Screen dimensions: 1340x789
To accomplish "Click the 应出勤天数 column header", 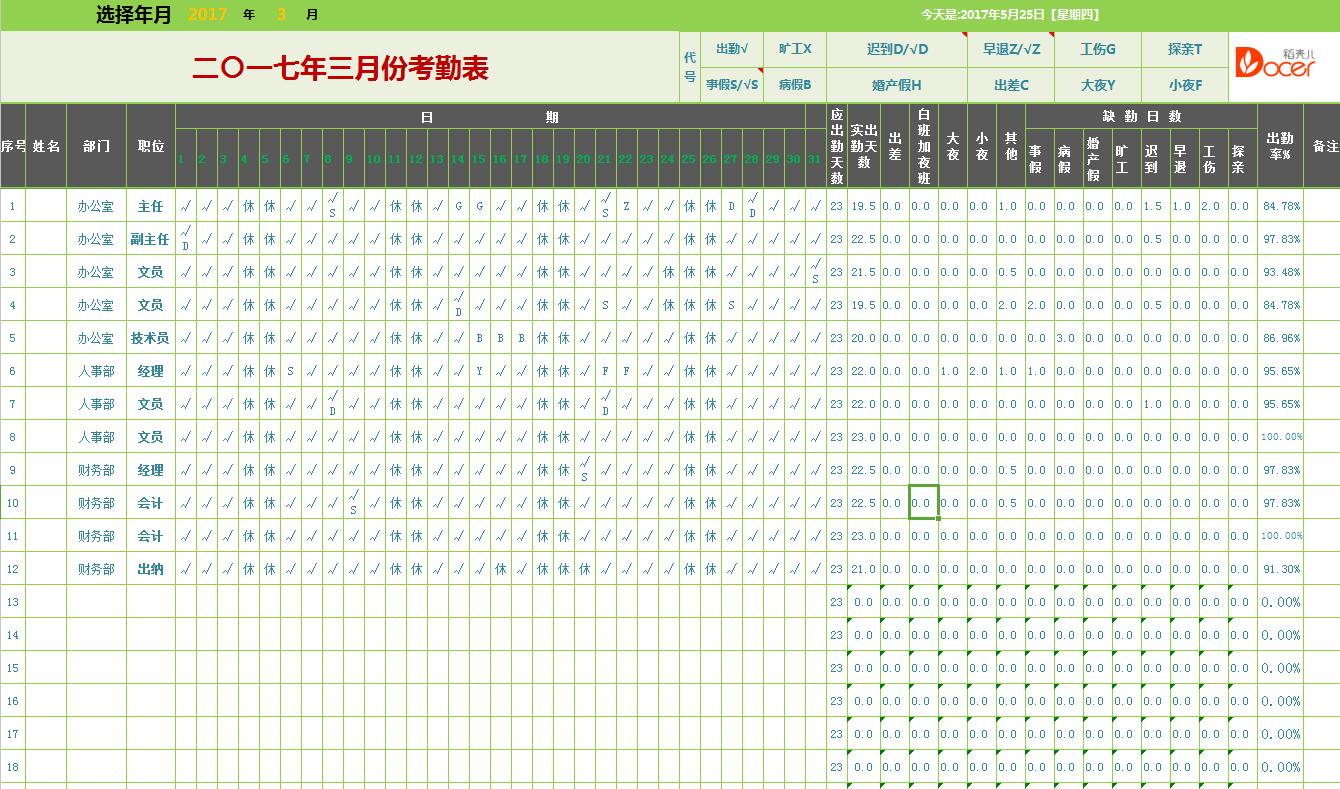I will coord(837,146).
